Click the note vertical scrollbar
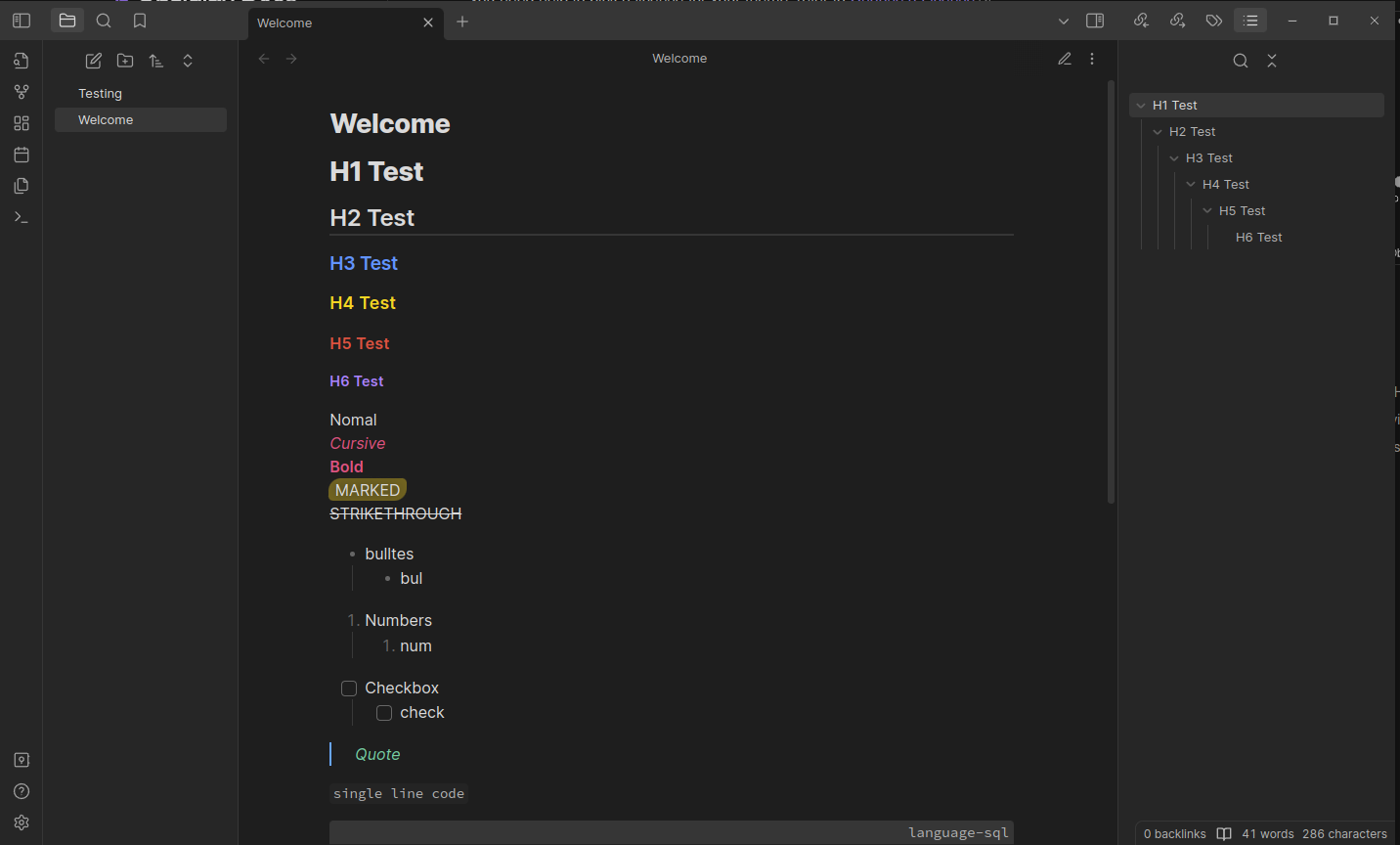 [1111, 291]
